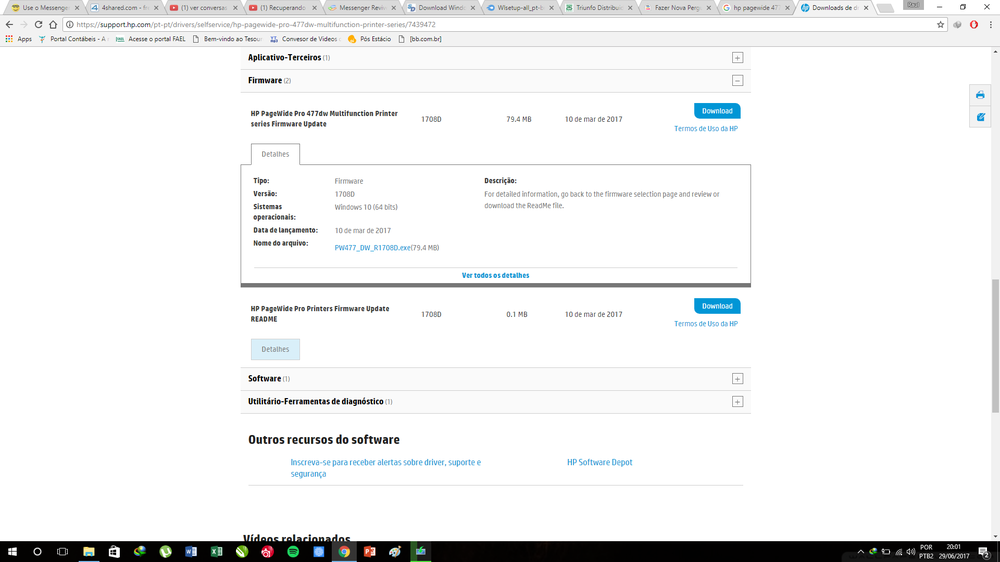Go back with the browser back arrow
This screenshot has width=1000, height=562.
[9, 24]
